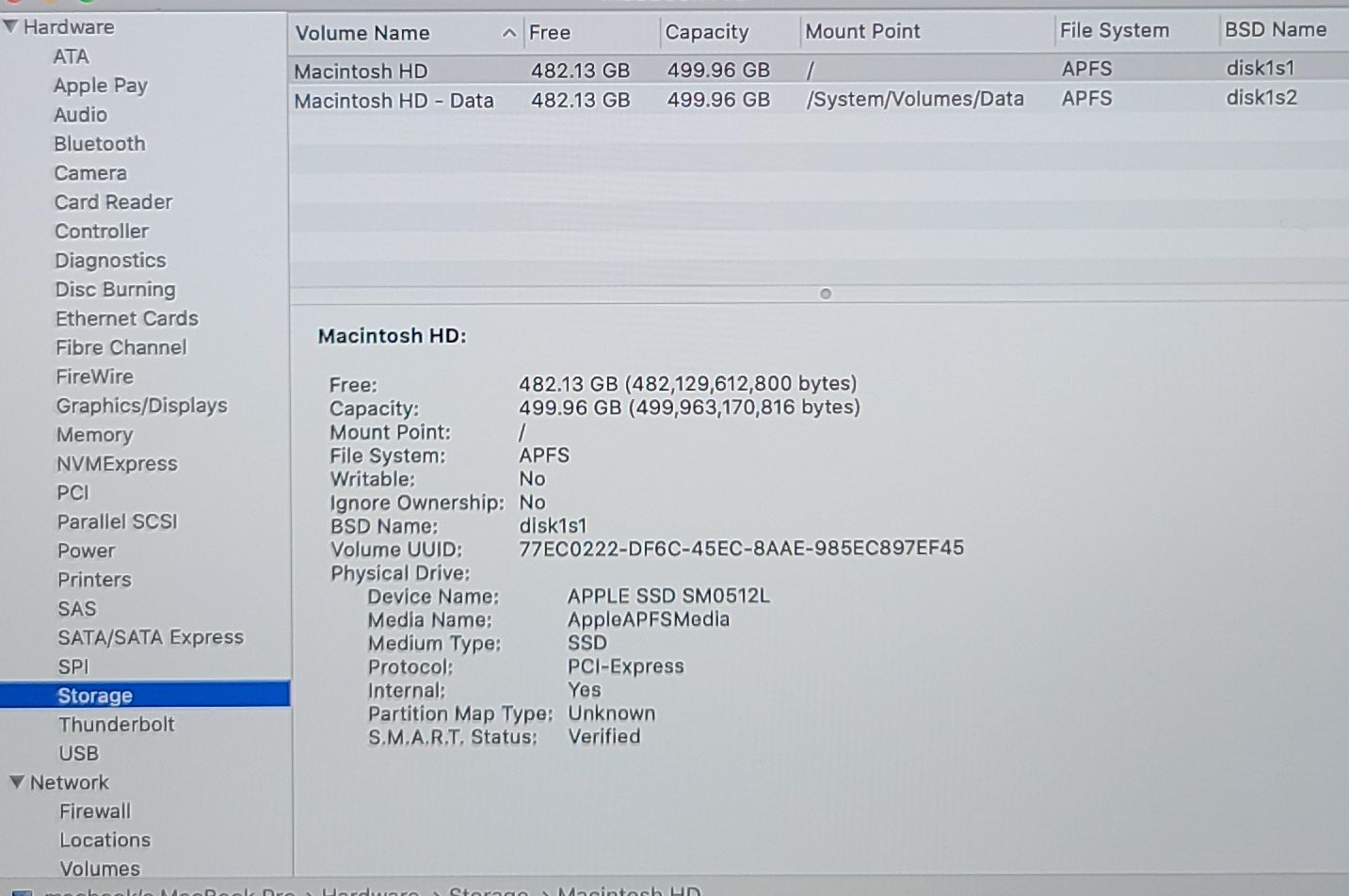Collapse the Hardware section triangle

10,26
